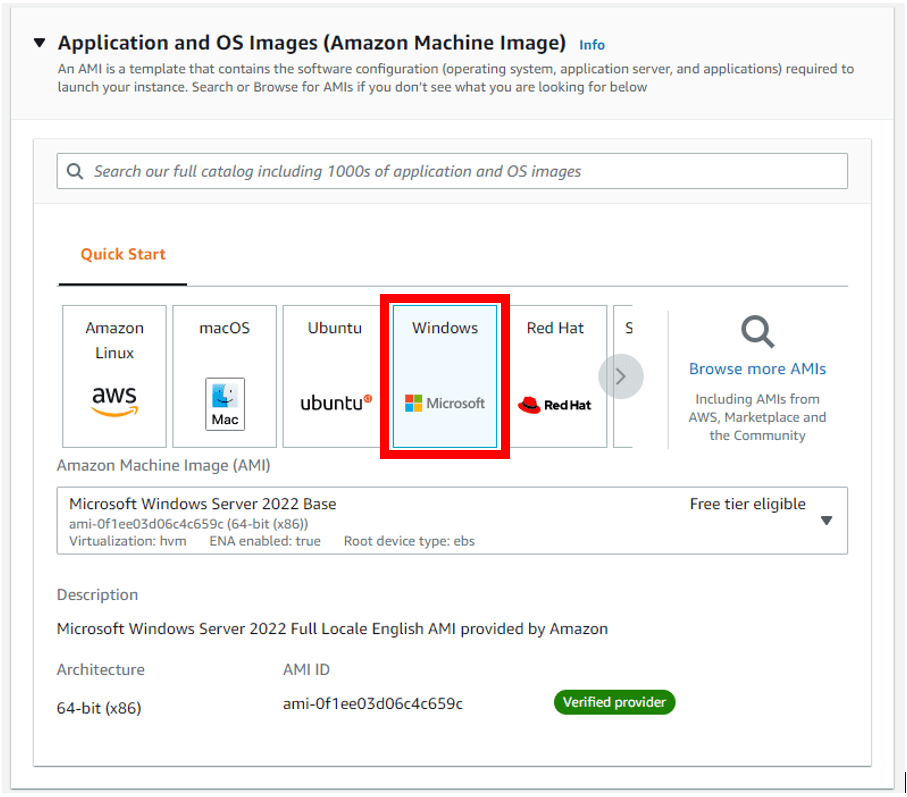Screen dimensions: 907x797
Task: Click the AMI ID value text
Action: [x=372, y=704]
